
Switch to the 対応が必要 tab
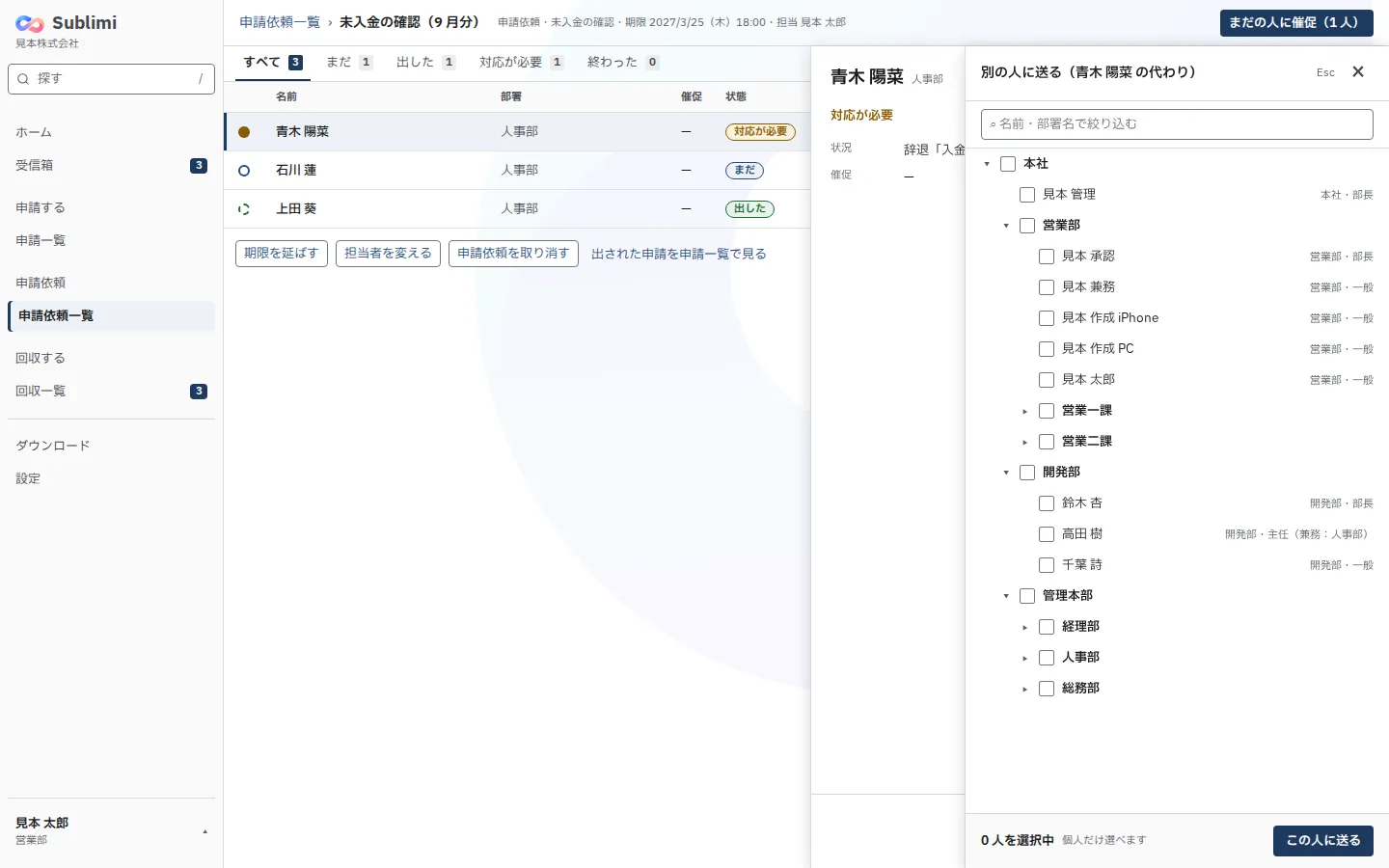(522, 62)
